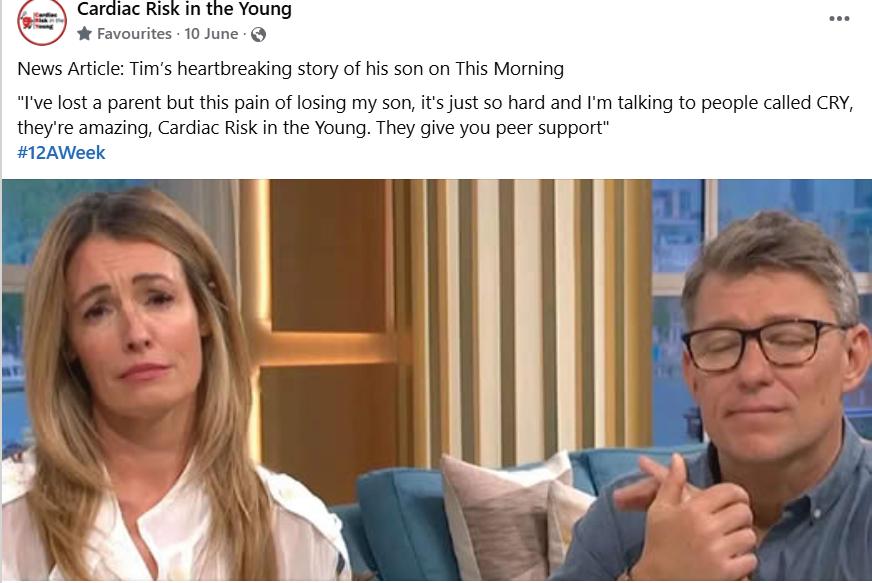Click the globe public audience icon
872x583 pixels.
[x=258, y=34]
